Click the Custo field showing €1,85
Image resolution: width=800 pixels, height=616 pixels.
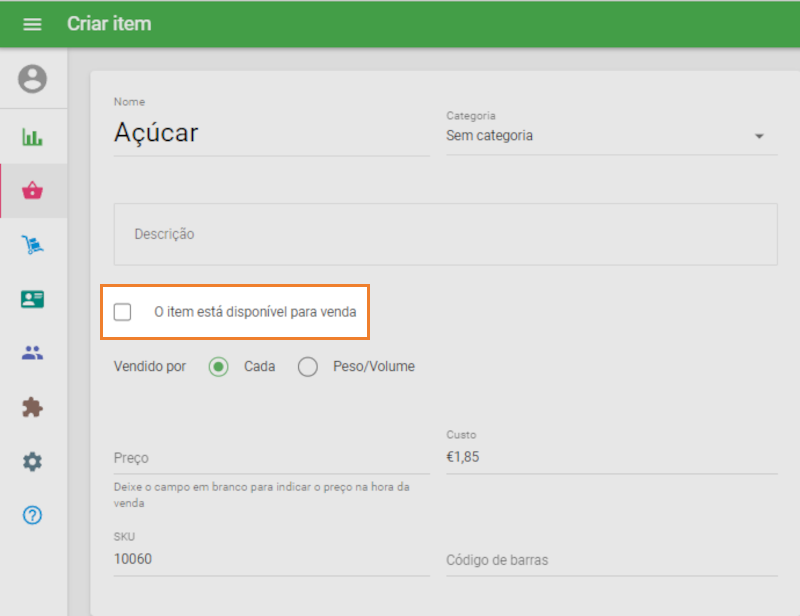tap(610, 458)
